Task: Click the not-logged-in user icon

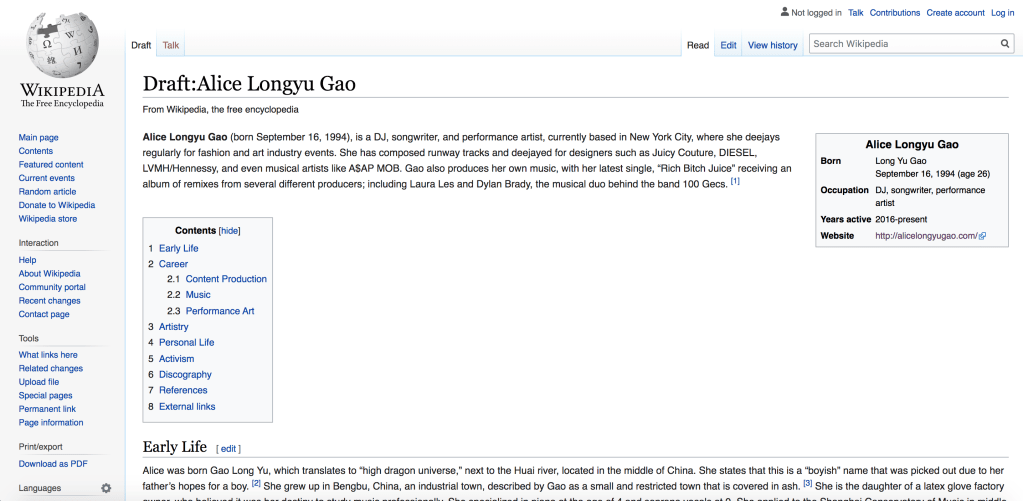Action: click(784, 13)
